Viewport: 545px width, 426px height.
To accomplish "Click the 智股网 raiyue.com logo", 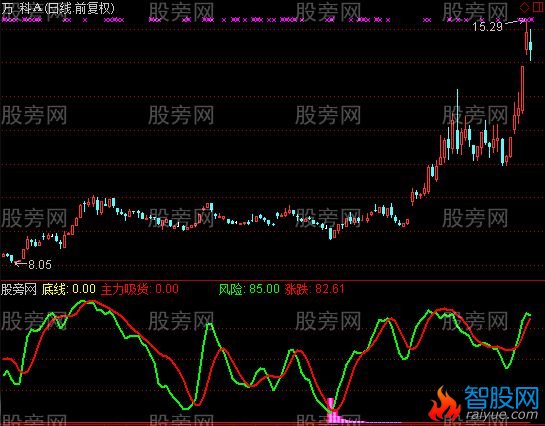I will (484, 403).
